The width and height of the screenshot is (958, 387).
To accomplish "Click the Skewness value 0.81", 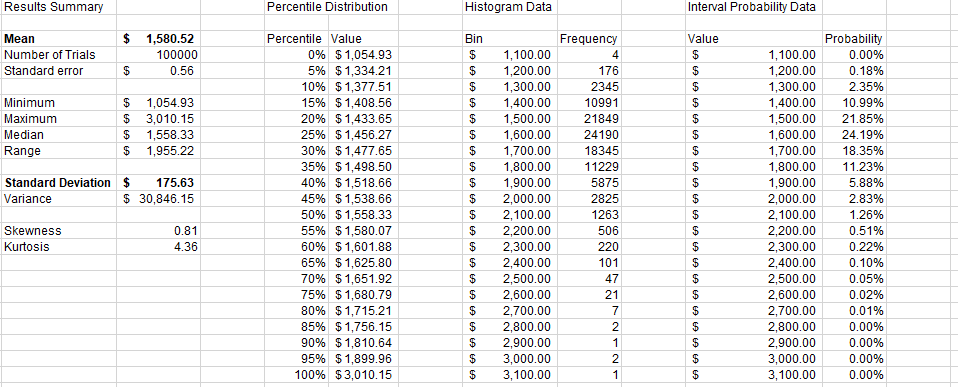I will pyautogui.click(x=158, y=230).
